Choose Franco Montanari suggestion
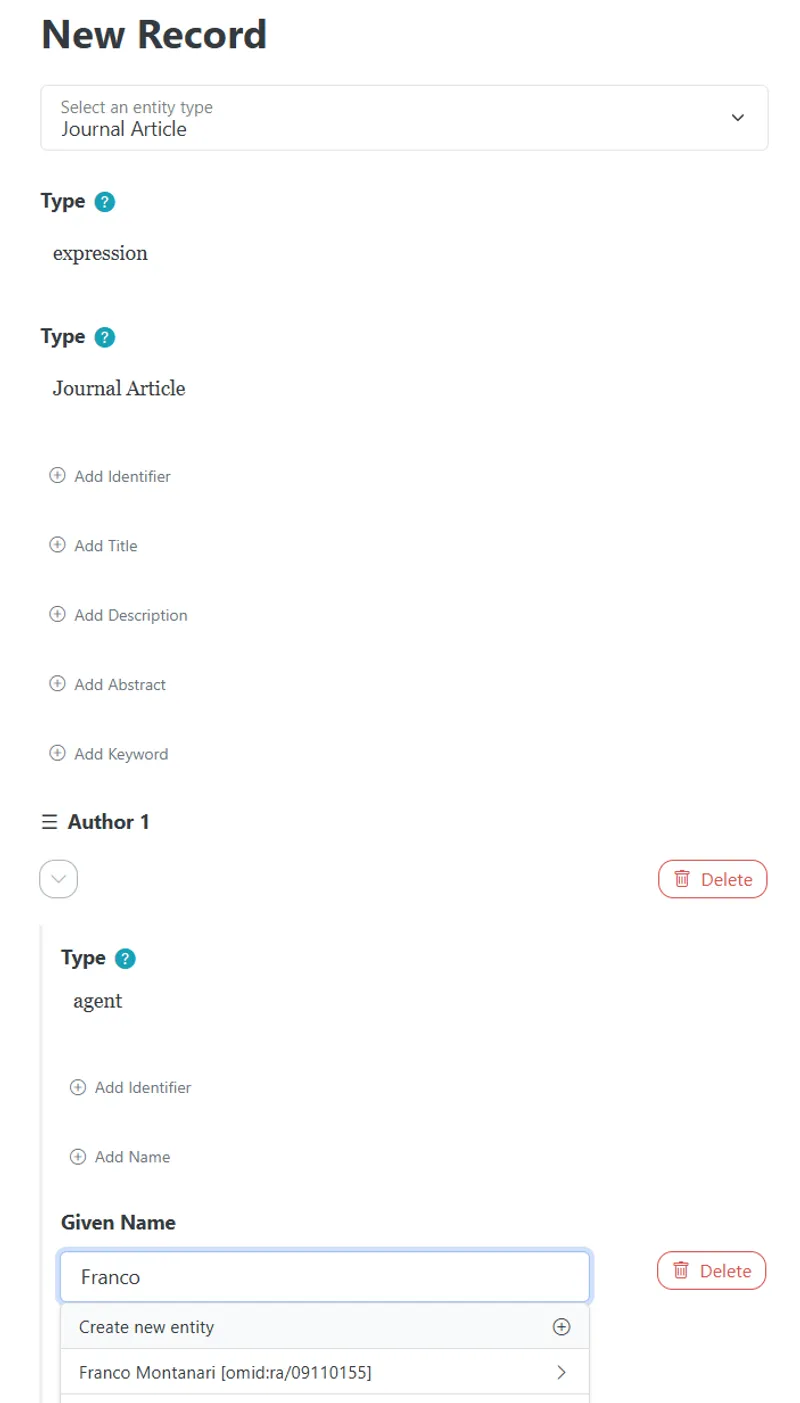Viewport: 800px width, 1403px height. [325, 1373]
